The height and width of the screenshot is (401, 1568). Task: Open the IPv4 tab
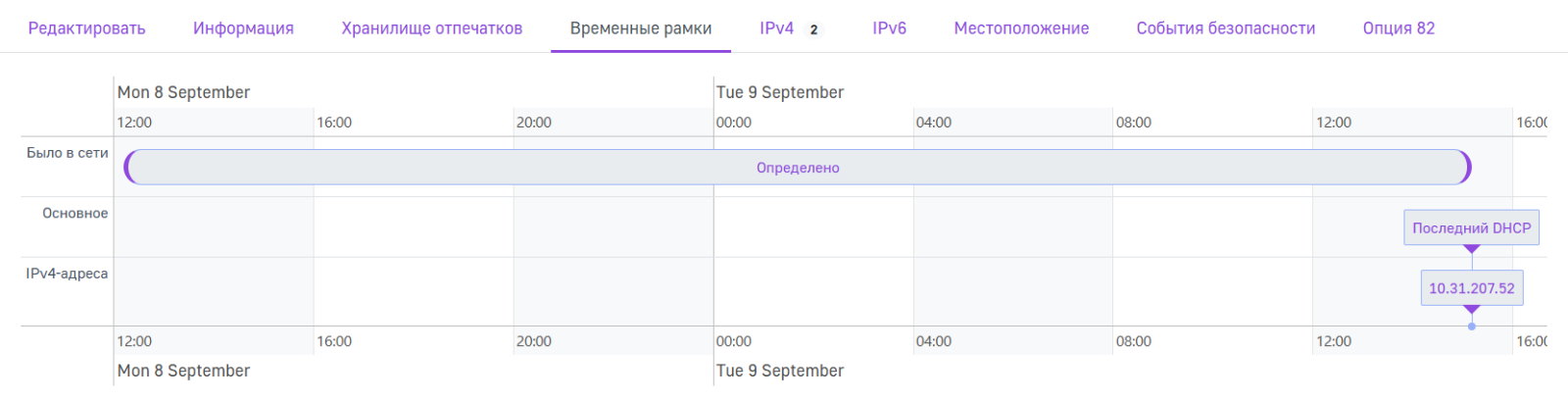tap(776, 28)
